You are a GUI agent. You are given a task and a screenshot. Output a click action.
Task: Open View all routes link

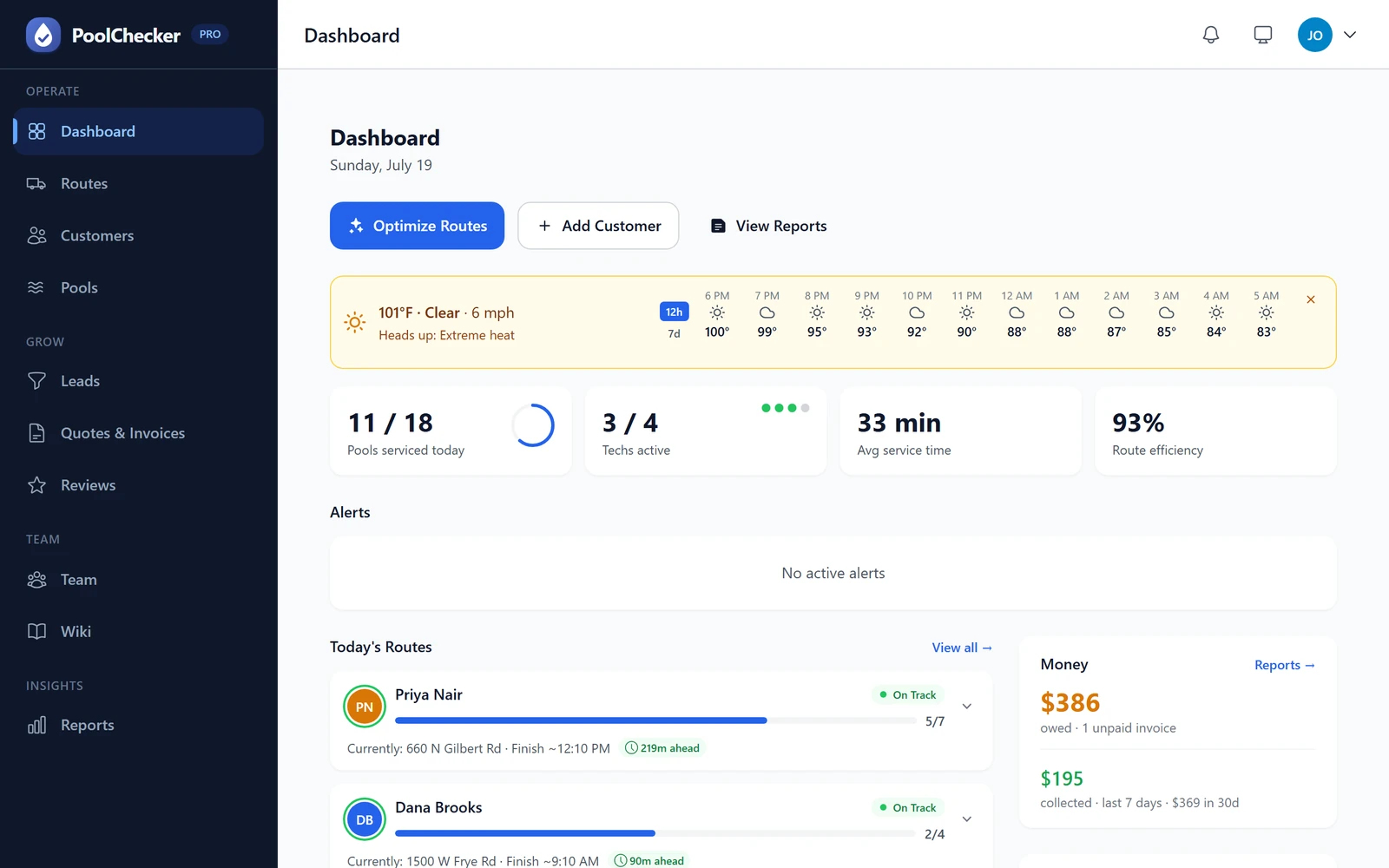(962, 648)
